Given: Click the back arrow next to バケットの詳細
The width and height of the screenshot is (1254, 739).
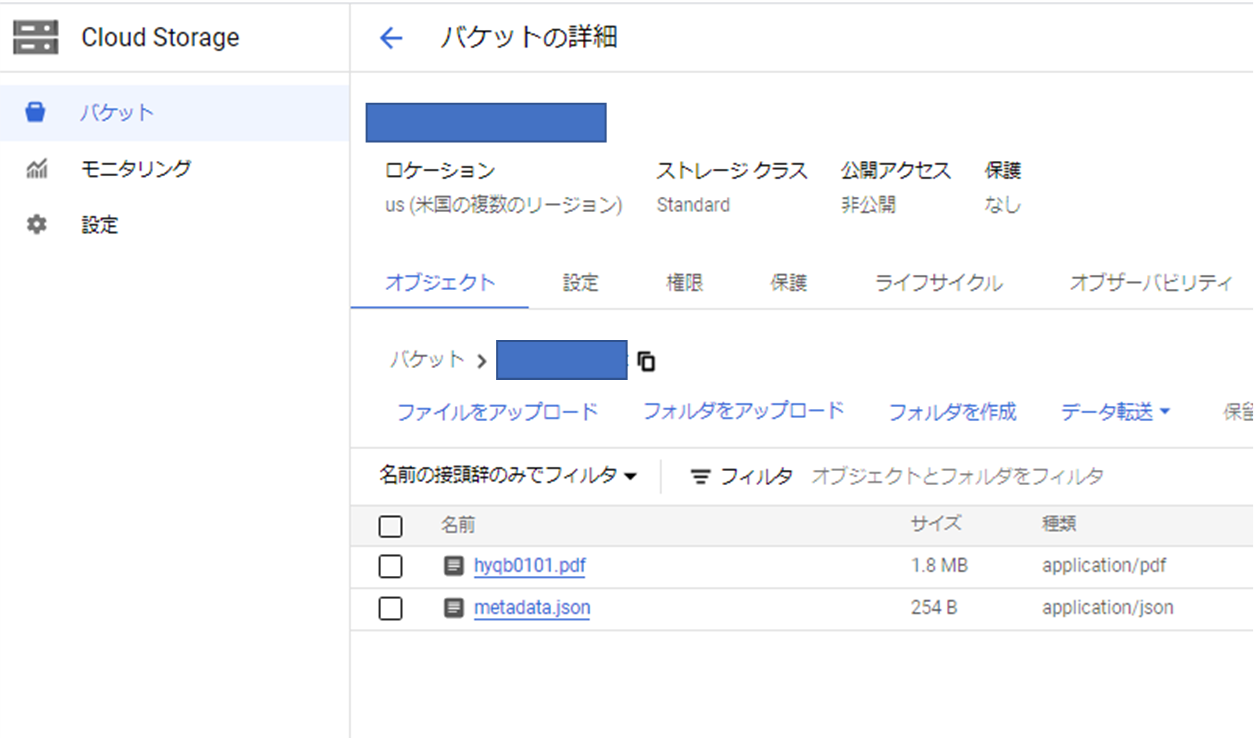Looking at the screenshot, I should point(390,39).
